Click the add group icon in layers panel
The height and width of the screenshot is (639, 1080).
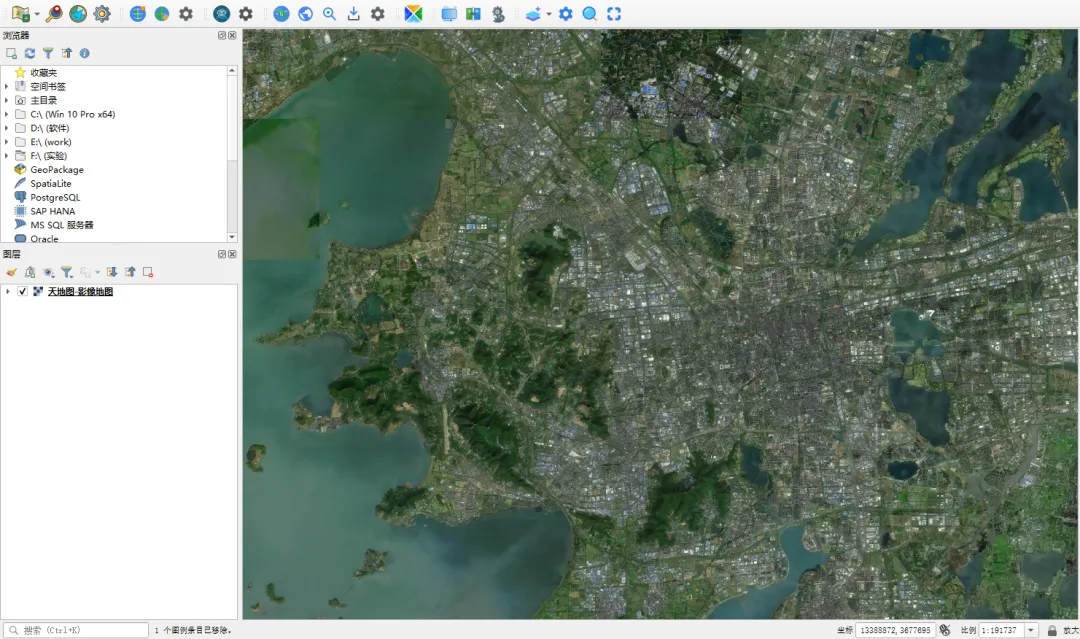pos(30,272)
